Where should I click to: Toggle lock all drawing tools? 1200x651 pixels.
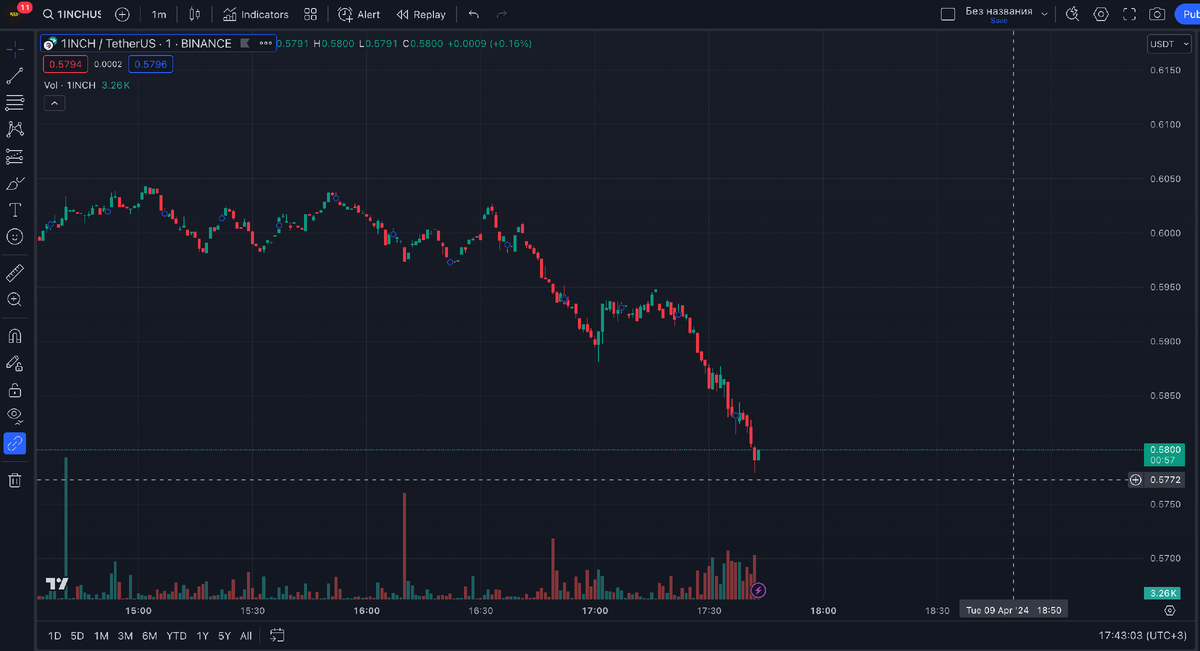coord(15,390)
